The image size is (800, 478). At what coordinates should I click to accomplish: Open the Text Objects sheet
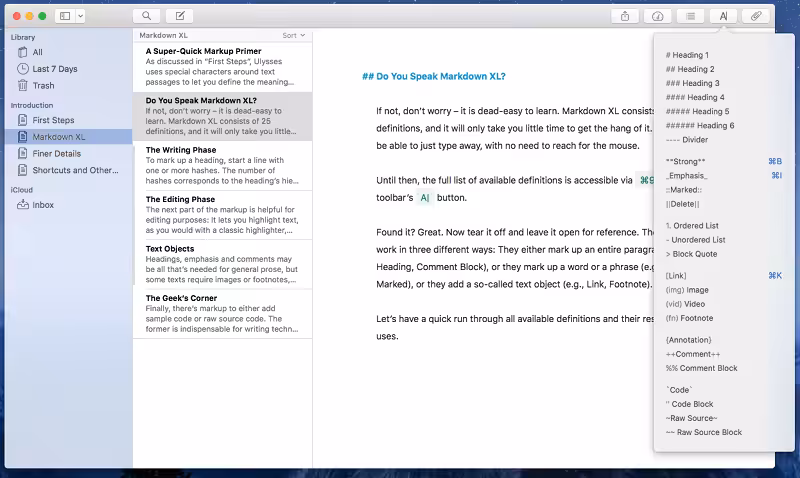pyautogui.click(x=222, y=264)
